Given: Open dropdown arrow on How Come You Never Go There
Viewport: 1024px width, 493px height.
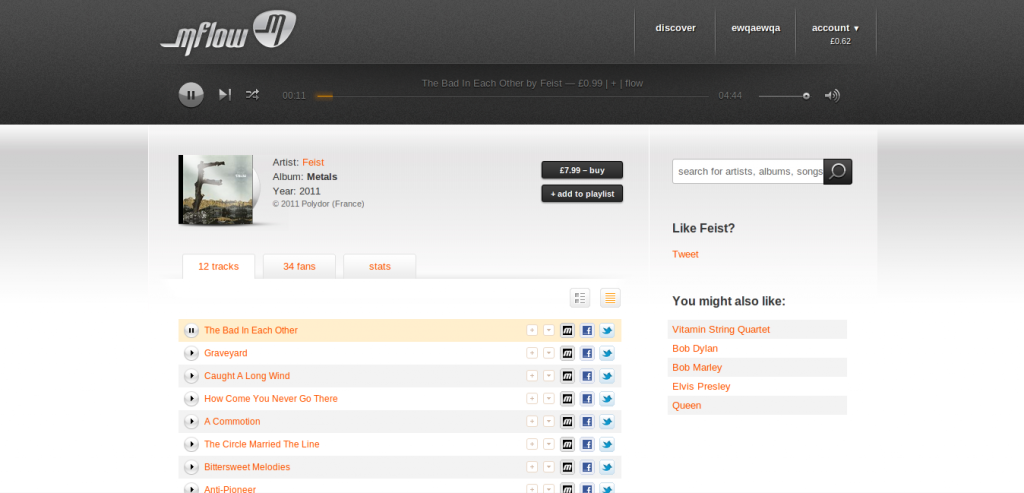Looking at the screenshot, I should [549, 399].
